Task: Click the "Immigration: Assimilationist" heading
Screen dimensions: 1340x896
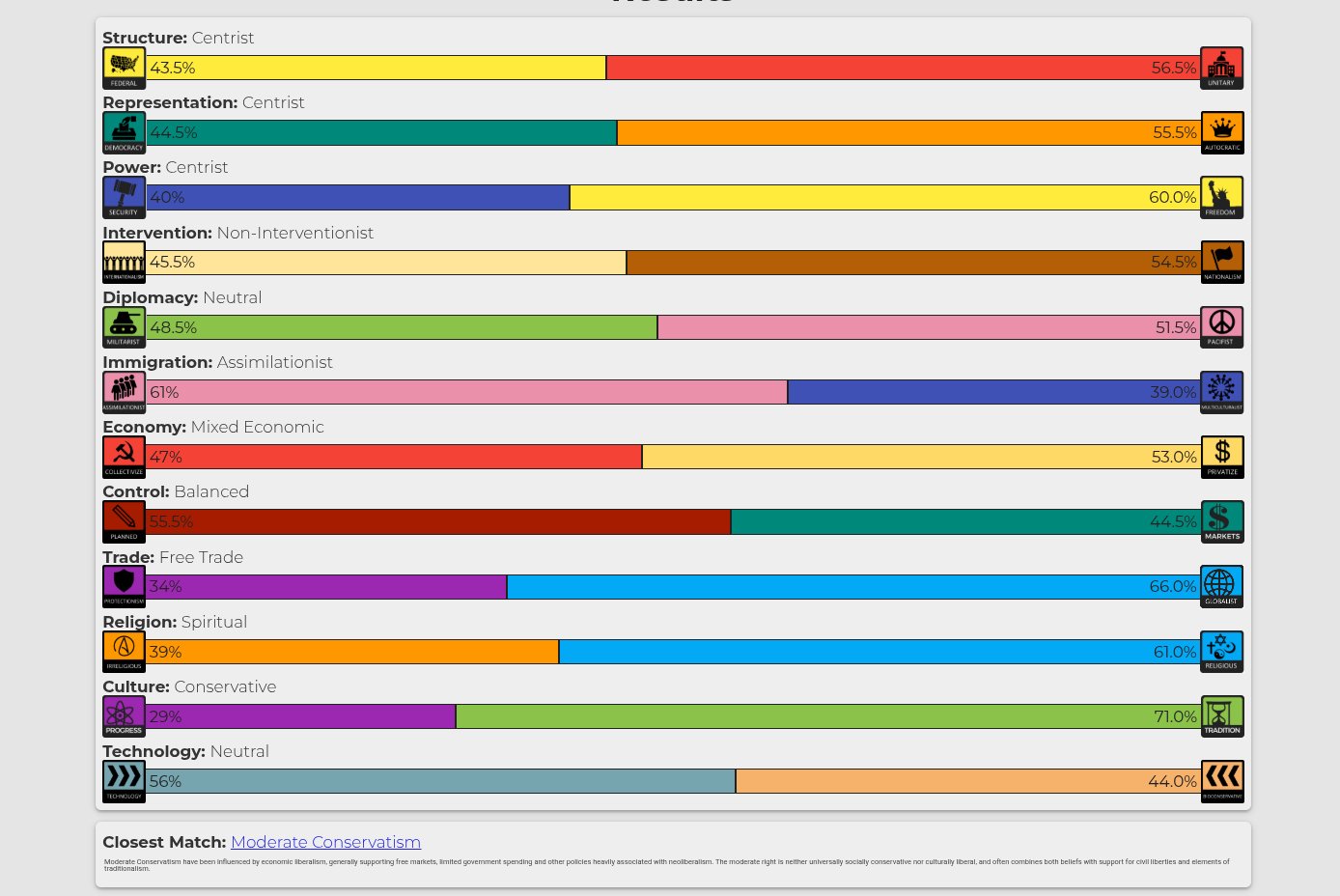Action: (217, 362)
